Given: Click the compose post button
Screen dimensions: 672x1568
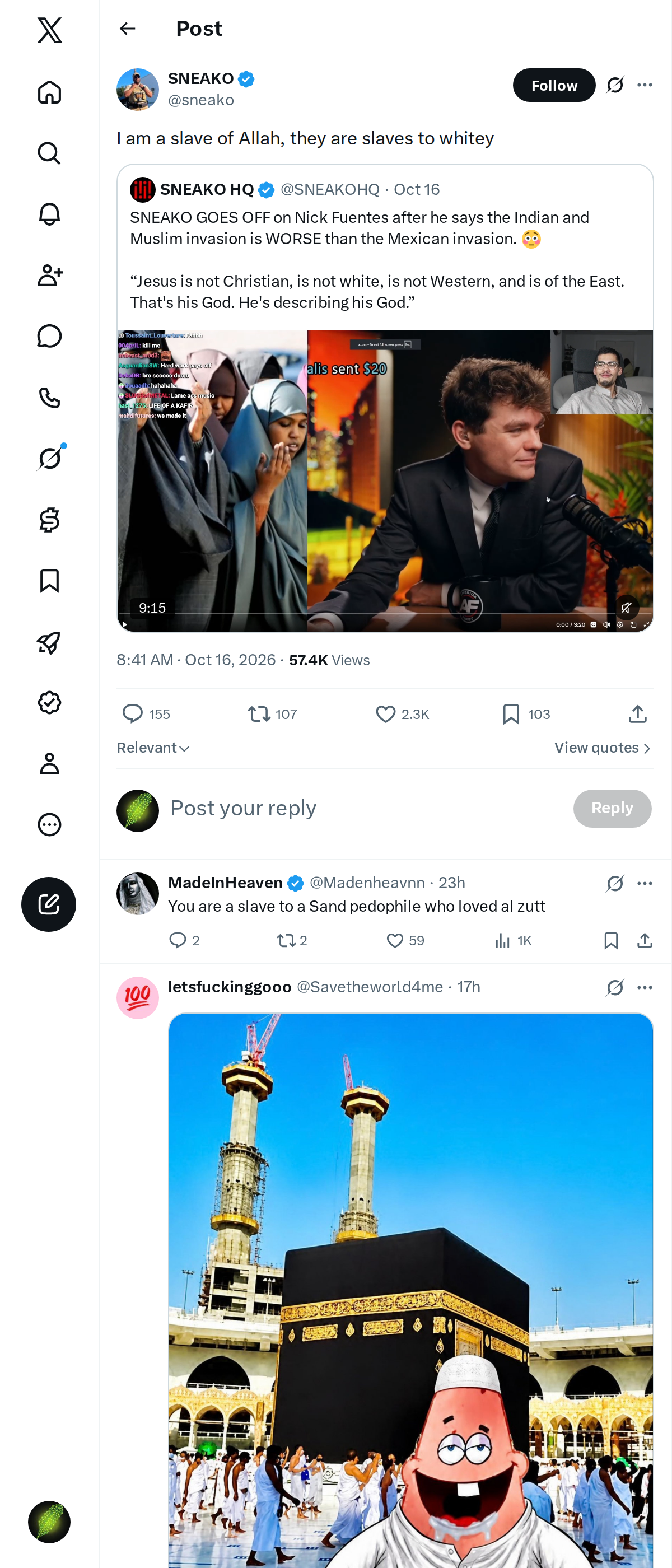Looking at the screenshot, I should click(49, 904).
